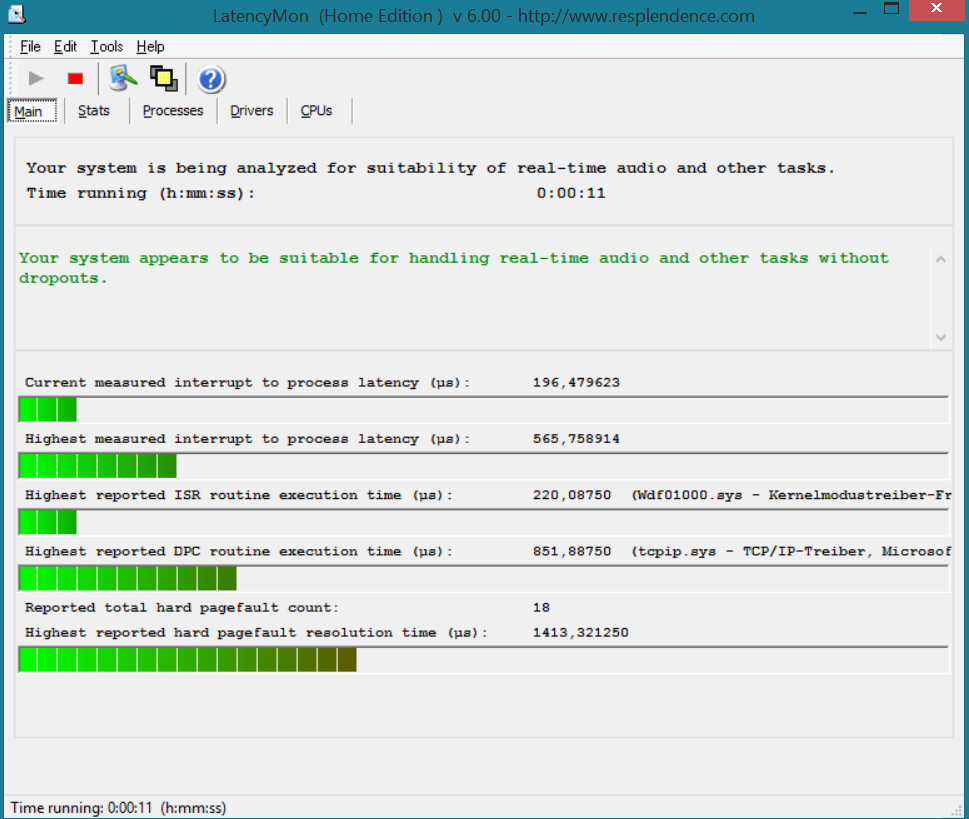
Task: Click the 1413,321250 pagefault resolution value
Action: pyautogui.click(x=580, y=632)
